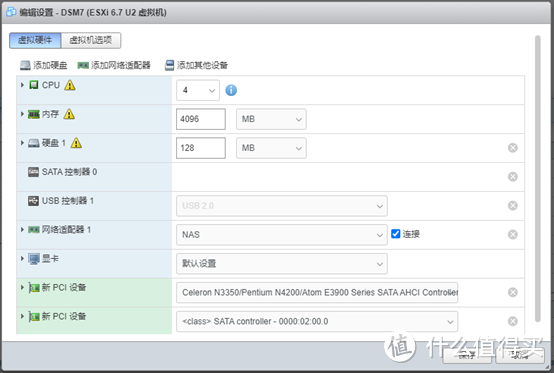Viewport: 554px width, 373px height.
Task: Open the disk unit MB dropdown
Action: [x=271, y=148]
